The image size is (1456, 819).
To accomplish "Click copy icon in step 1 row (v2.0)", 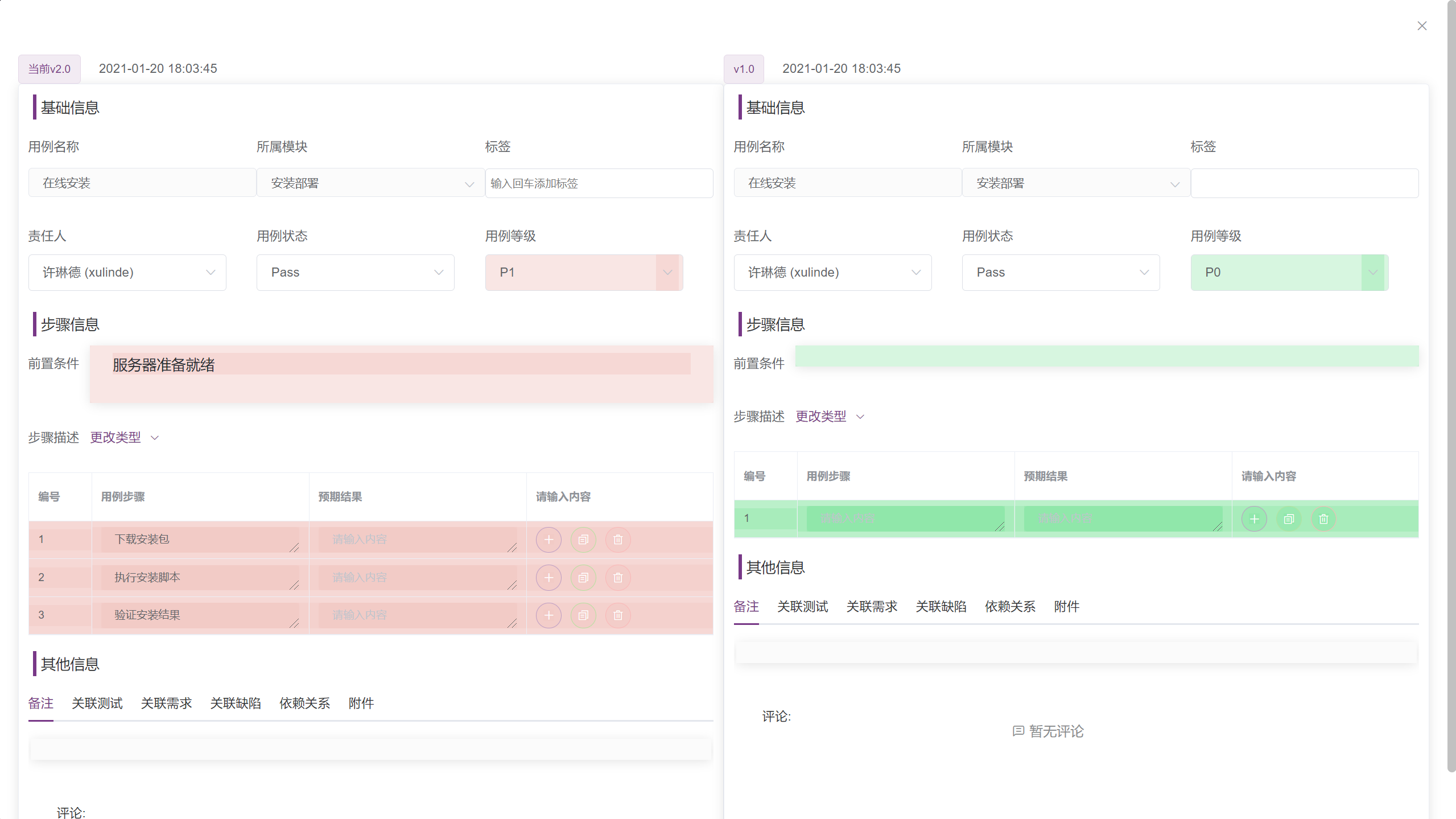I will point(583,539).
